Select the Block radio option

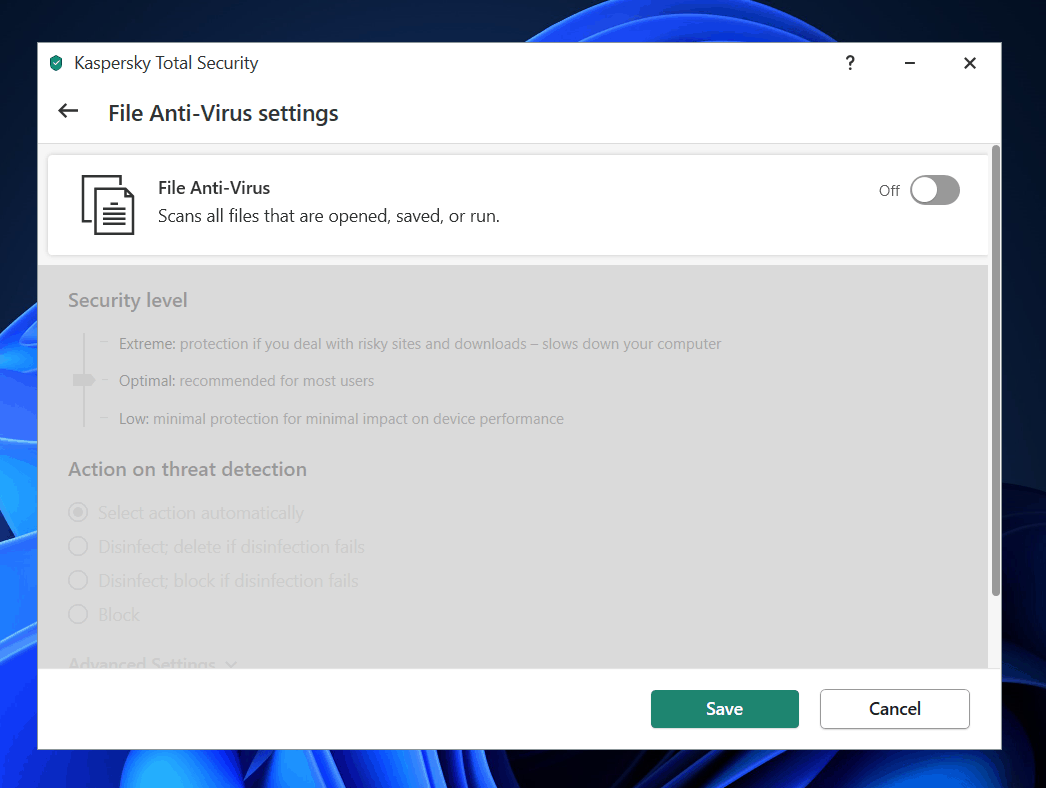78,615
